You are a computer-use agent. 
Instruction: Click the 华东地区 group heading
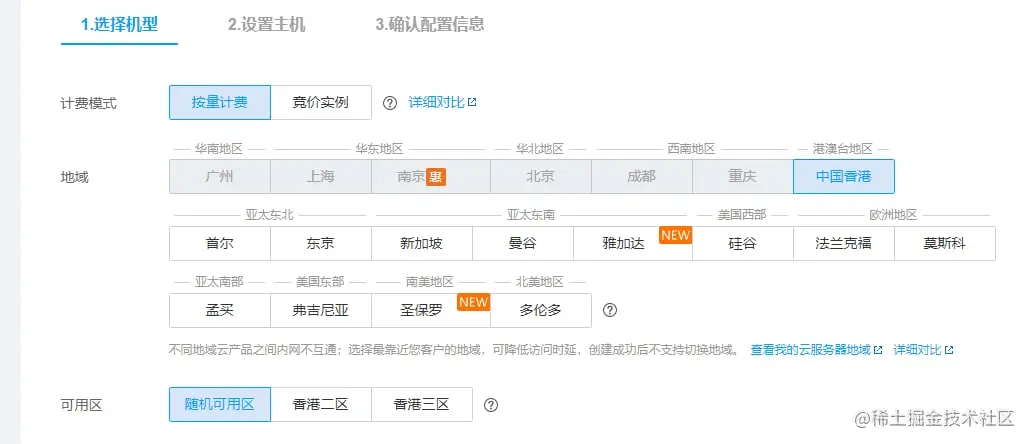click(379, 149)
